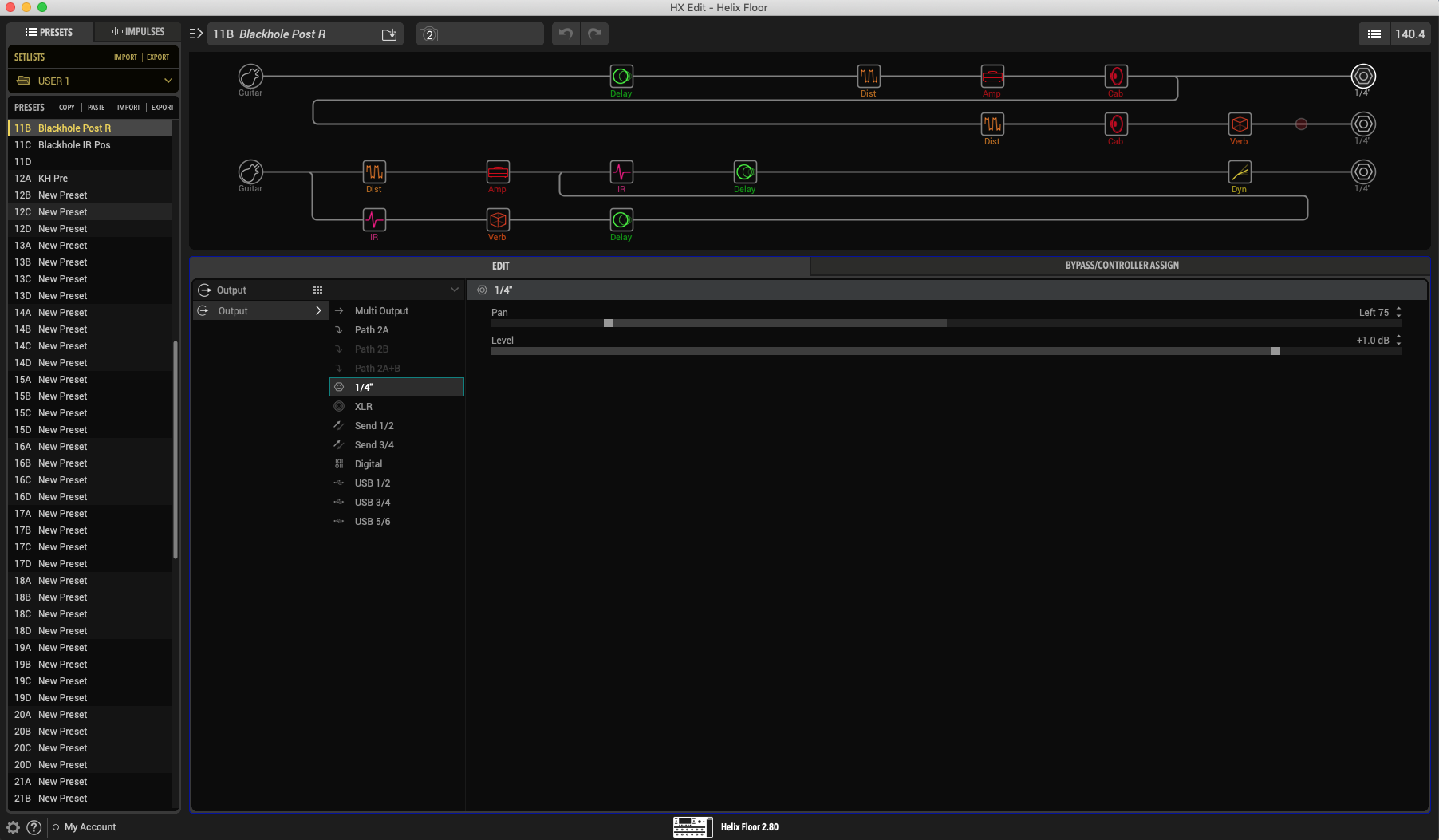Image resolution: width=1439 pixels, height=840 pixels.
Task: Toggle the My Account sign-in indicator
Action: click(x=56, y=827)
